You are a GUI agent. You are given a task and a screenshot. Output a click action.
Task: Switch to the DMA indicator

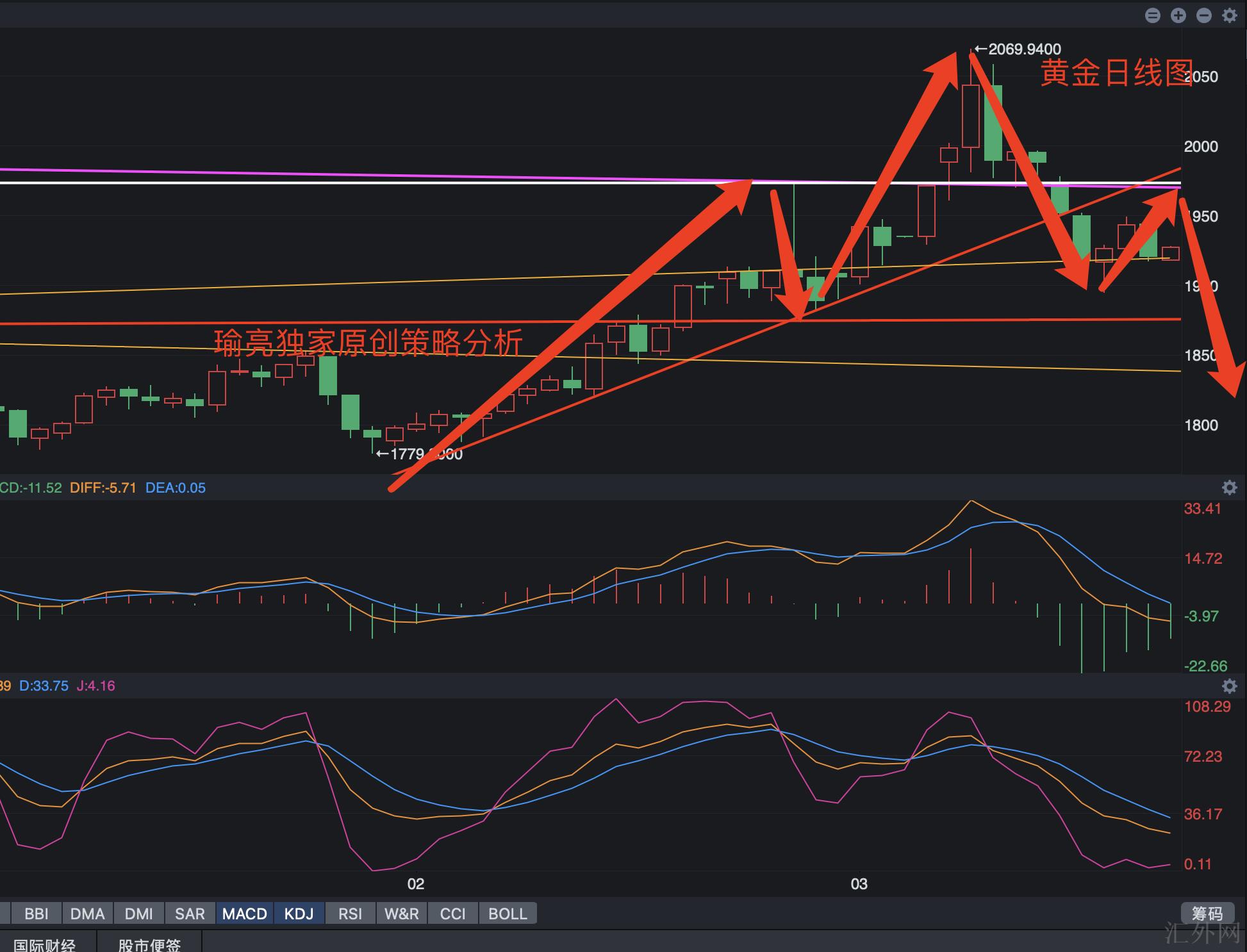[87, 914]
